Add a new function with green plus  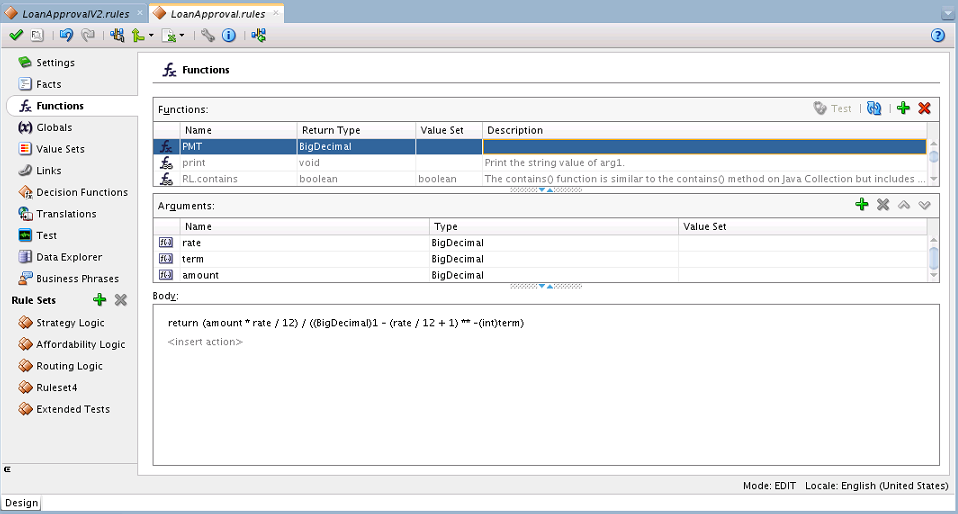click(904, 108)
